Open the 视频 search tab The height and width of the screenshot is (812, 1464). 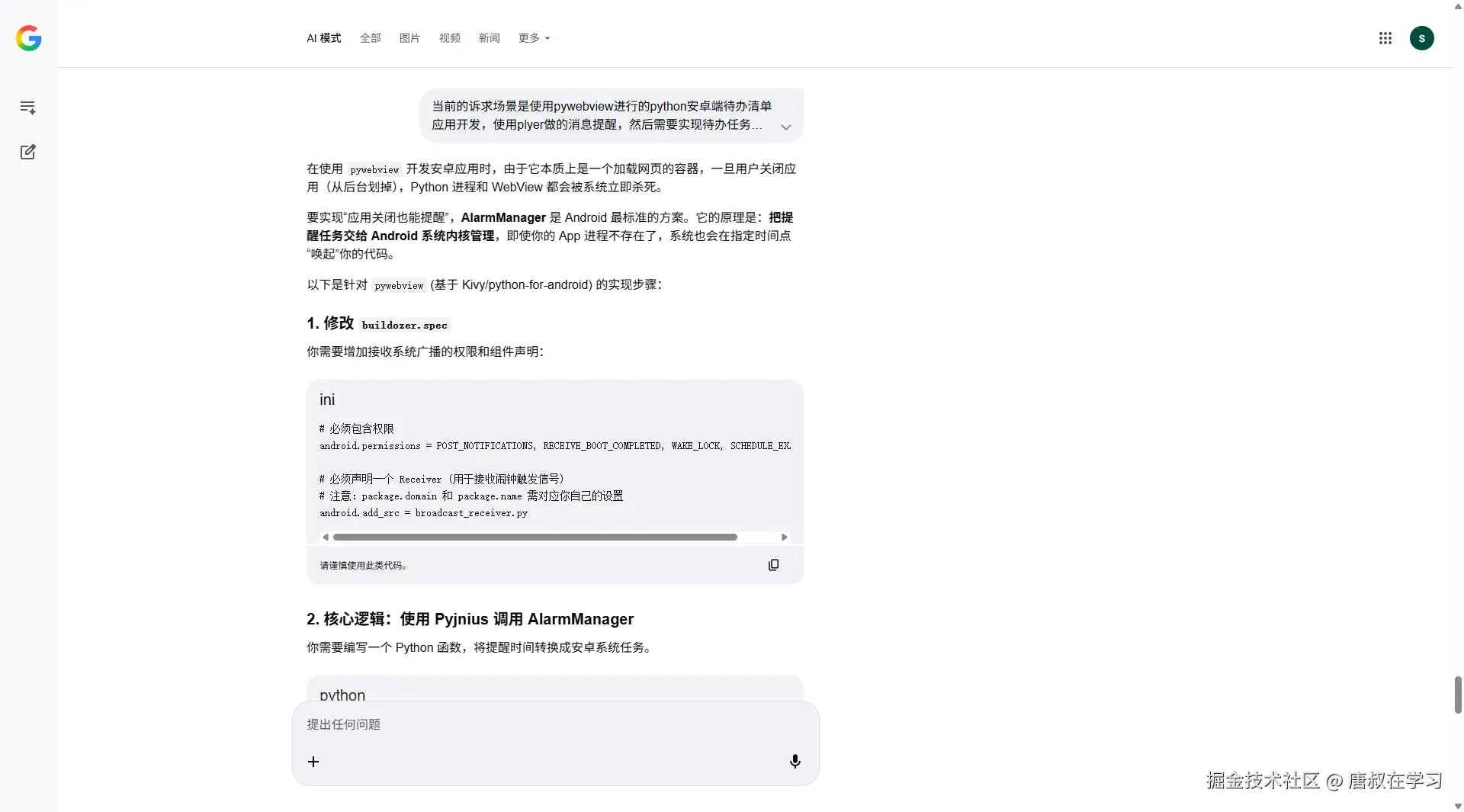[x=449, y=38]
